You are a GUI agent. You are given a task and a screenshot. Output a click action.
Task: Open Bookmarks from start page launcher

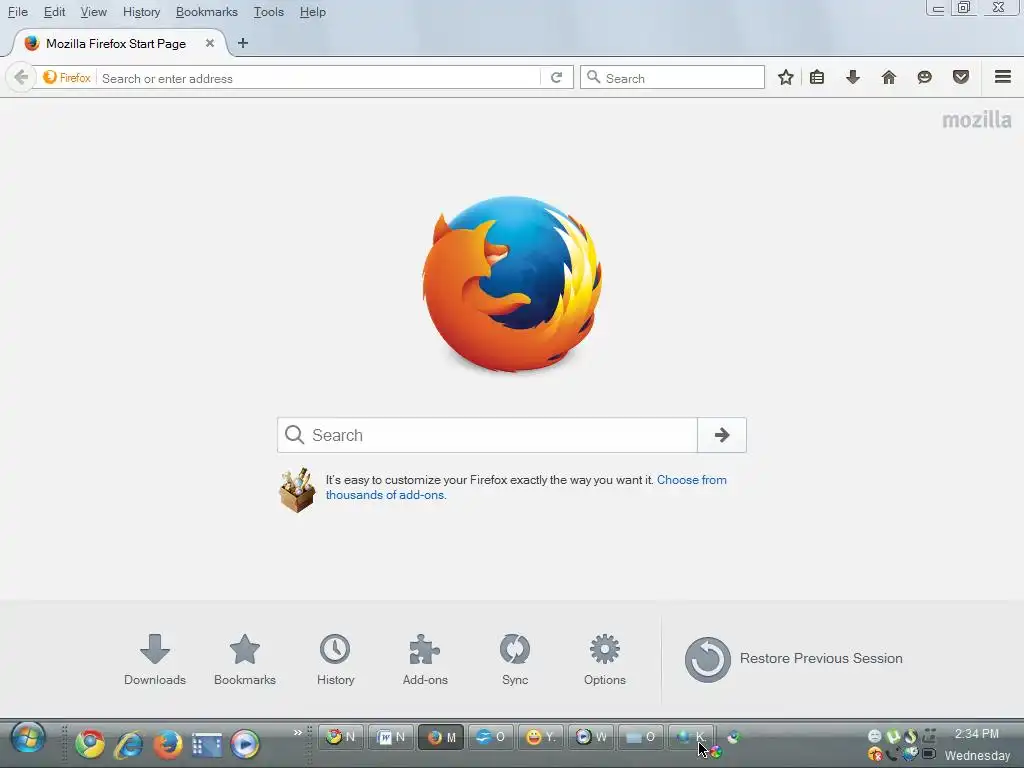tap(245, 660)
